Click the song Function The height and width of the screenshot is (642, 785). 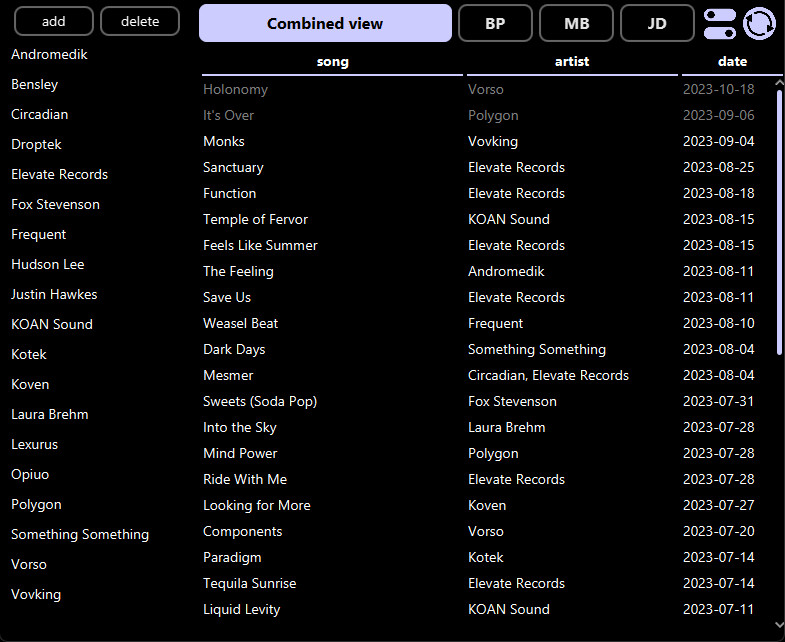[x=229, y=194]
